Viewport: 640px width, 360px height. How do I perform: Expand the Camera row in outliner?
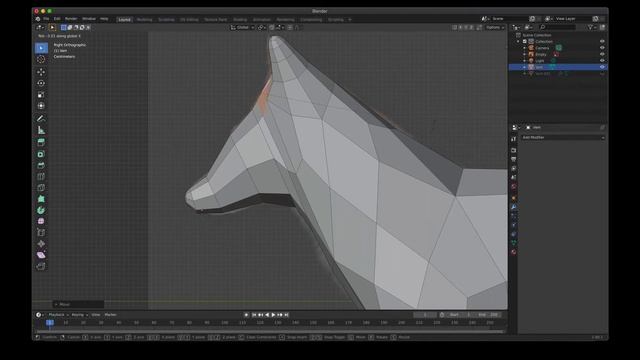coord(525,48)
